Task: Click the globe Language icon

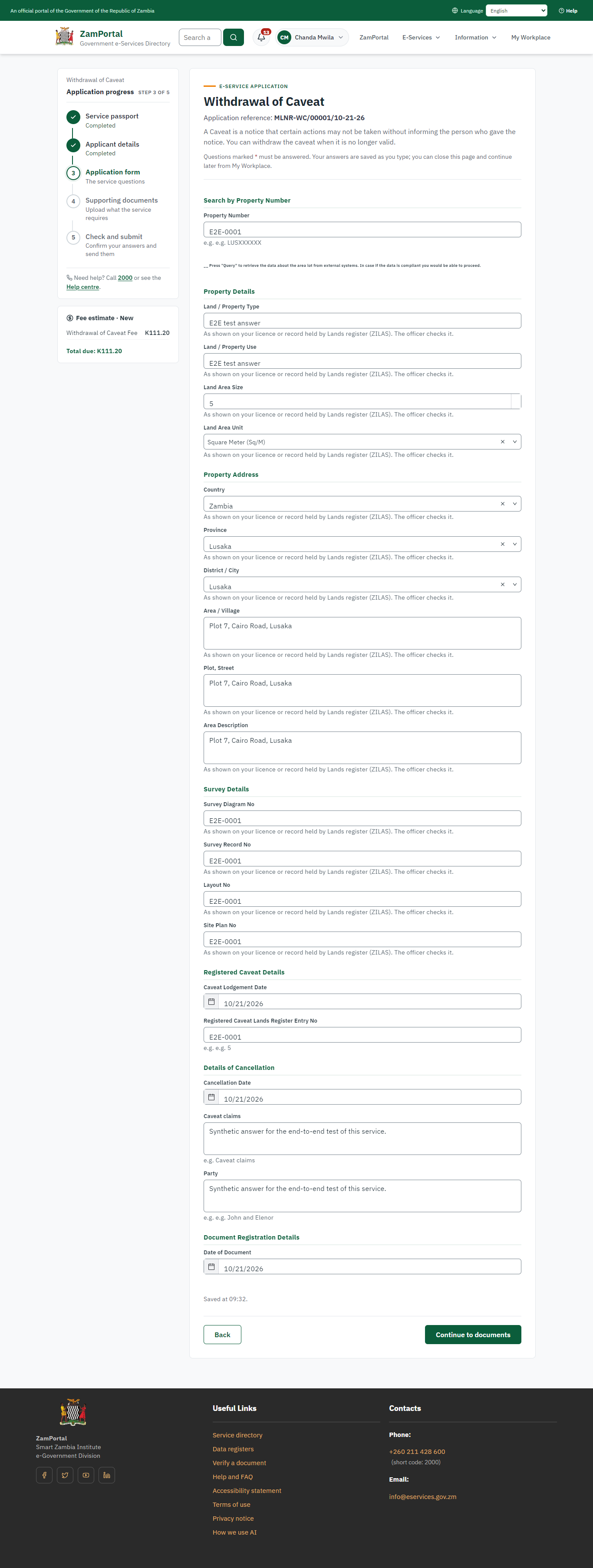Action: (455, 10)
